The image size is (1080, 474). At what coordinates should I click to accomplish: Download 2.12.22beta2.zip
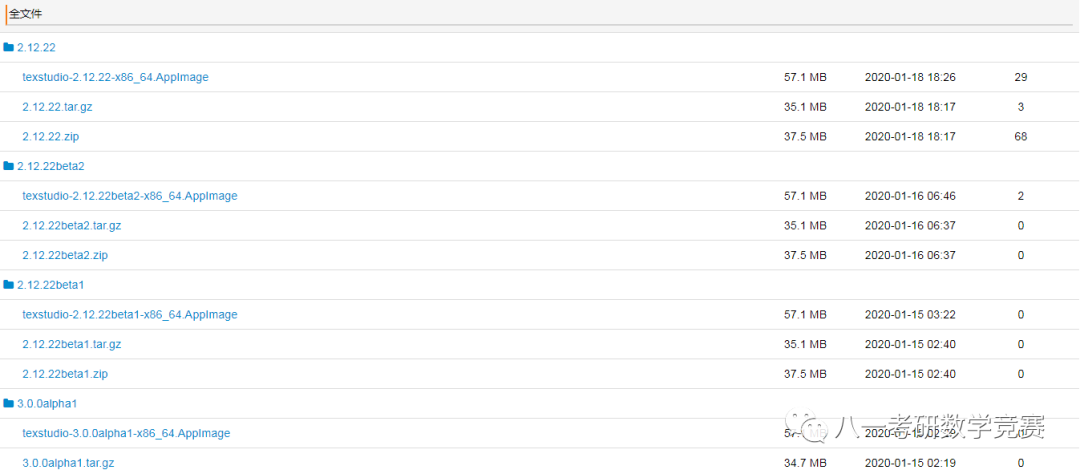(x=65, y=255)
